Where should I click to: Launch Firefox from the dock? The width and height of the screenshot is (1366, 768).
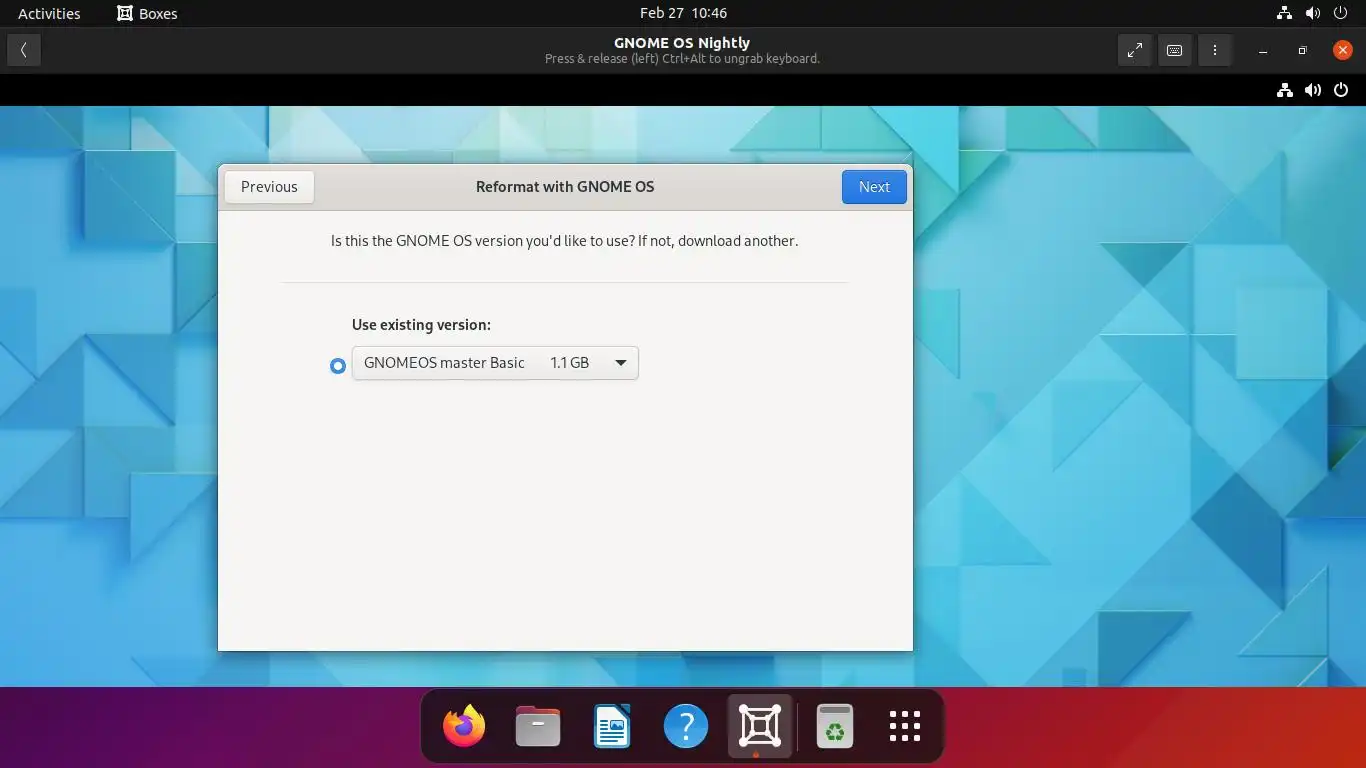[x=464, y=726]
